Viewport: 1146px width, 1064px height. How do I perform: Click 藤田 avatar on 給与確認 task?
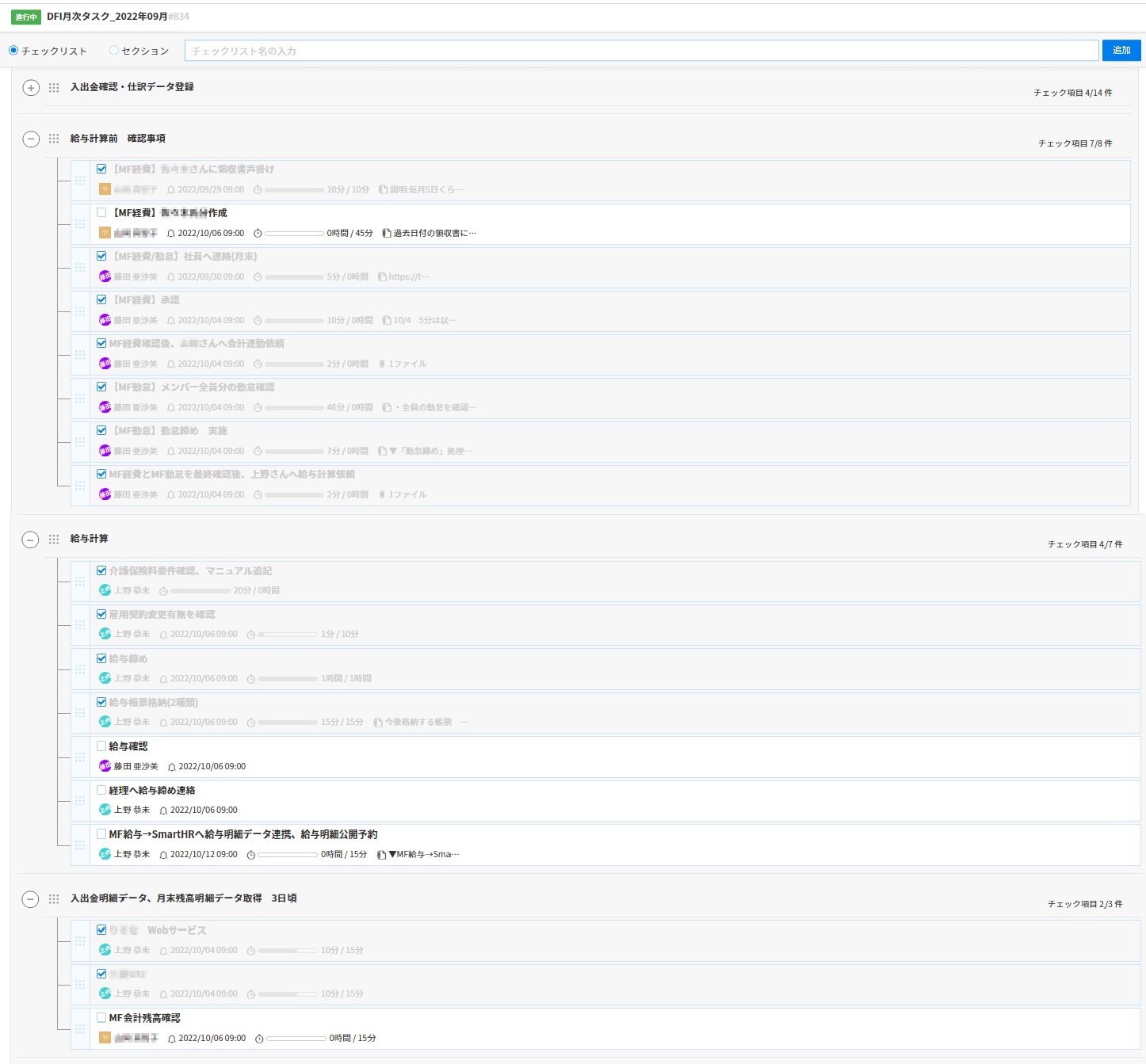(105, 766)
